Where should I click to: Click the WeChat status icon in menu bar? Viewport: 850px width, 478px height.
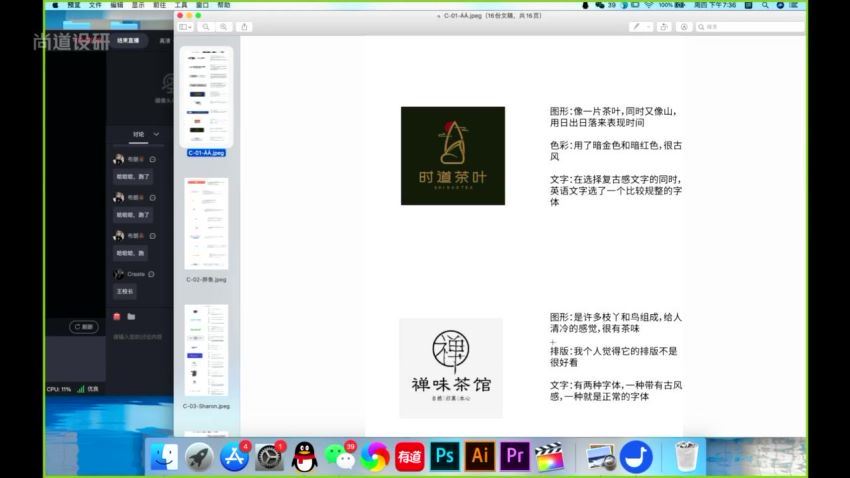click(x=600, y=5)
